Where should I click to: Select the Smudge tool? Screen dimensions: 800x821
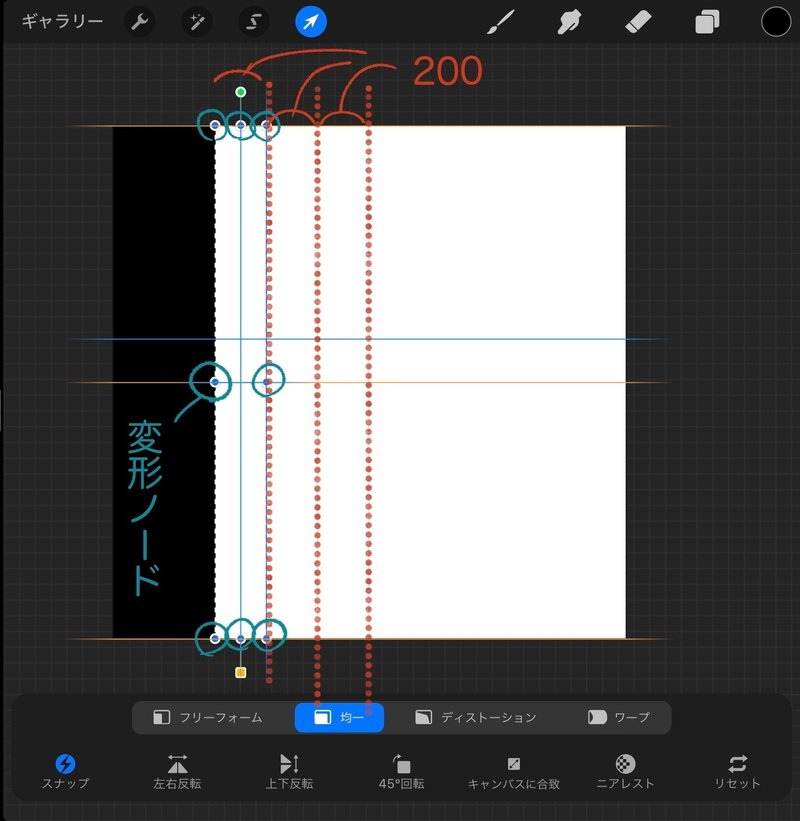[569, 23]
